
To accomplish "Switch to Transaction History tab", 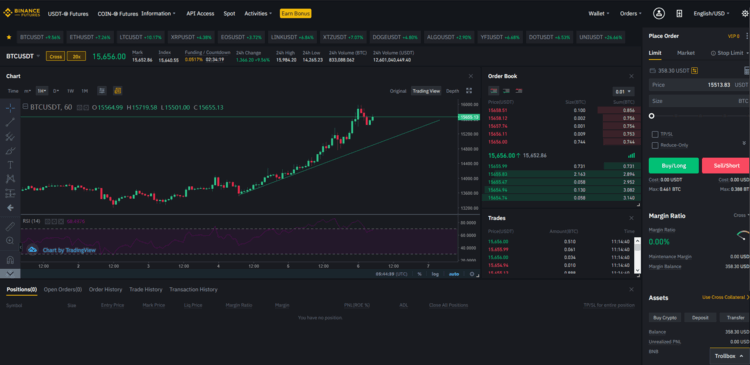I will 193,289.
